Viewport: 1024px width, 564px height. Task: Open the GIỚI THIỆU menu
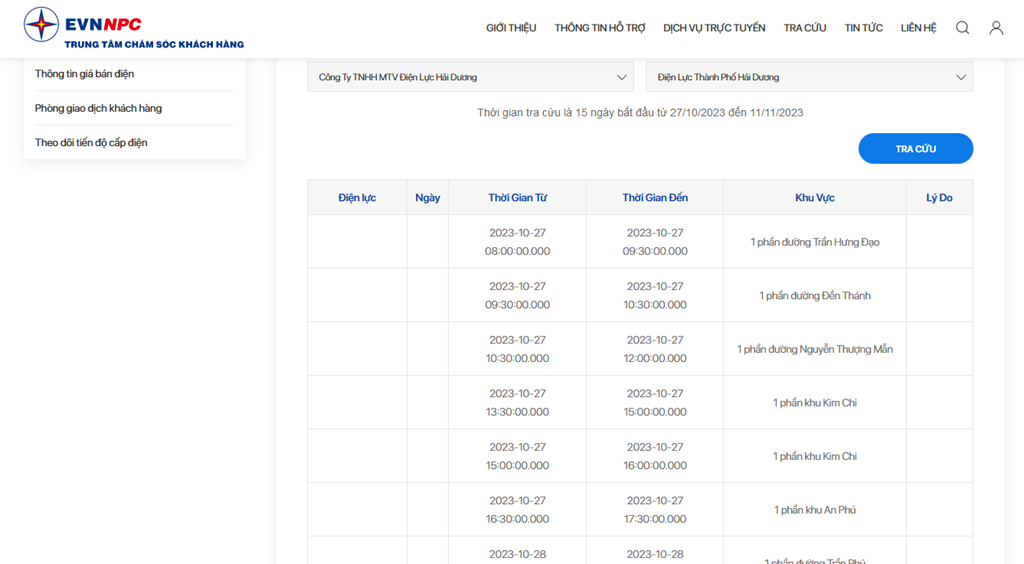point(511,28)
